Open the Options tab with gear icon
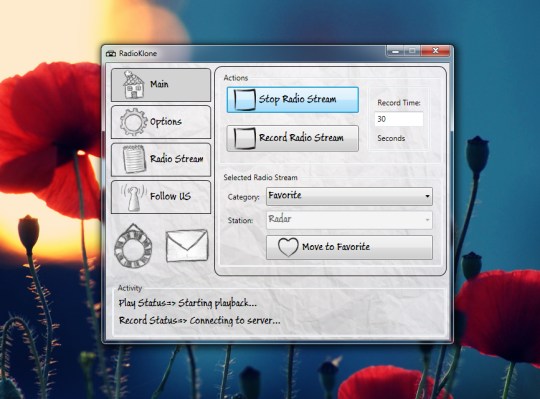 click(x=161, y=122)
